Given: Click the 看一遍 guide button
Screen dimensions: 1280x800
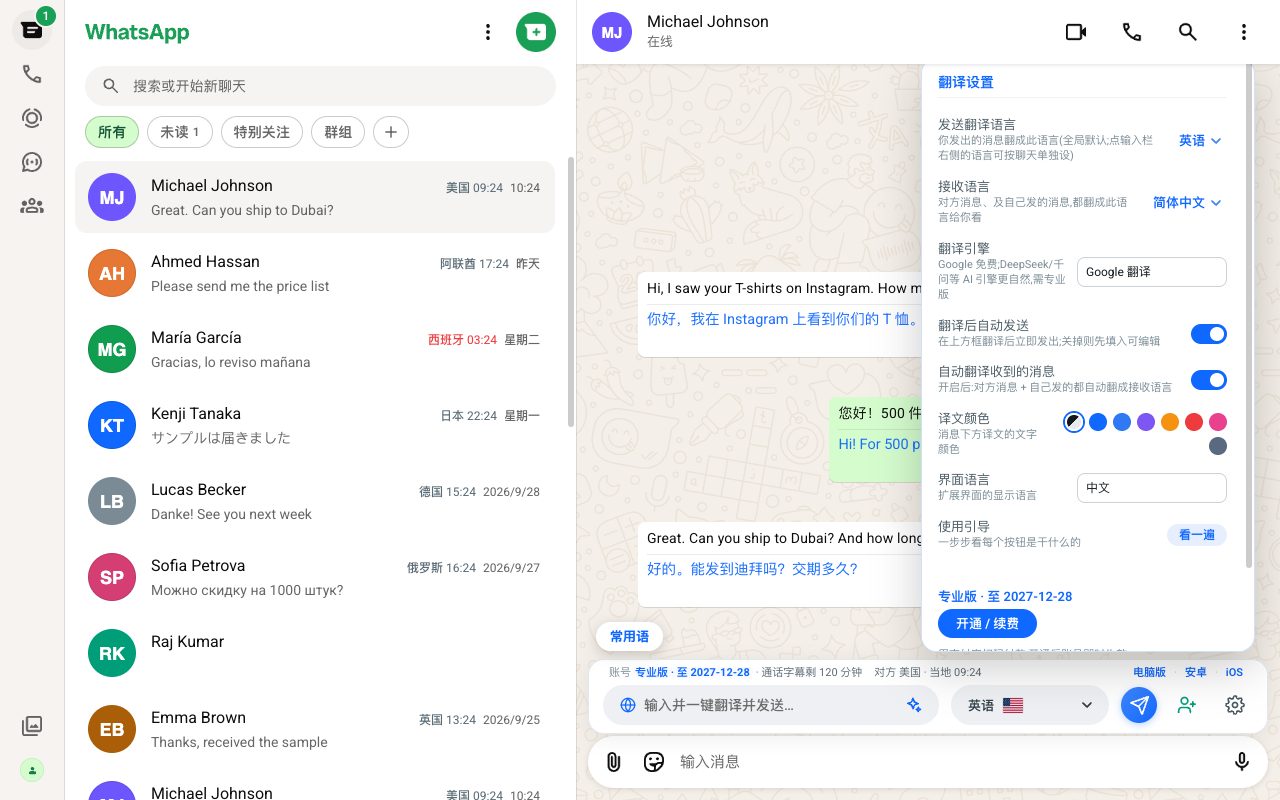Looking at the screenshot, I should tap(1197, 535).
